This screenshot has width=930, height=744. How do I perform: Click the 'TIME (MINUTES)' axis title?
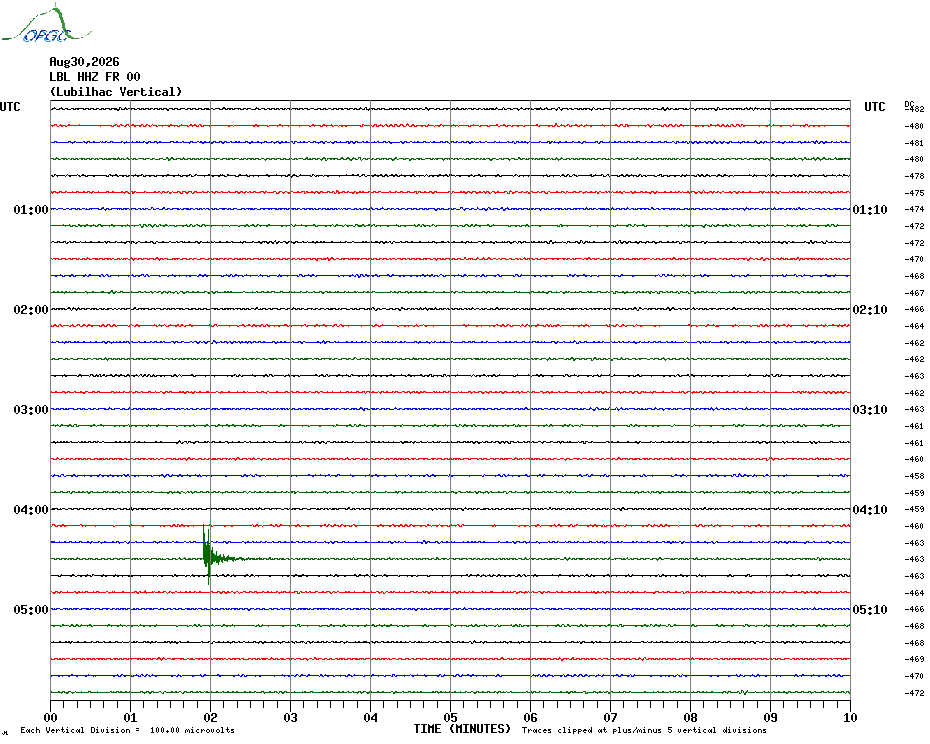click(462, 729)
